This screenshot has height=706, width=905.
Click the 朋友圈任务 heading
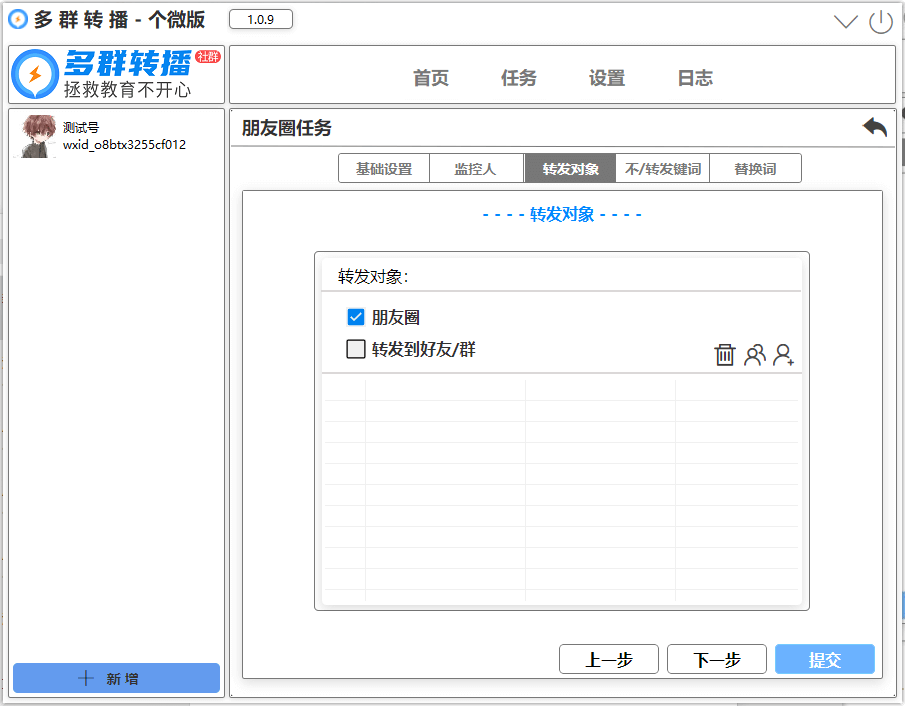286,128
